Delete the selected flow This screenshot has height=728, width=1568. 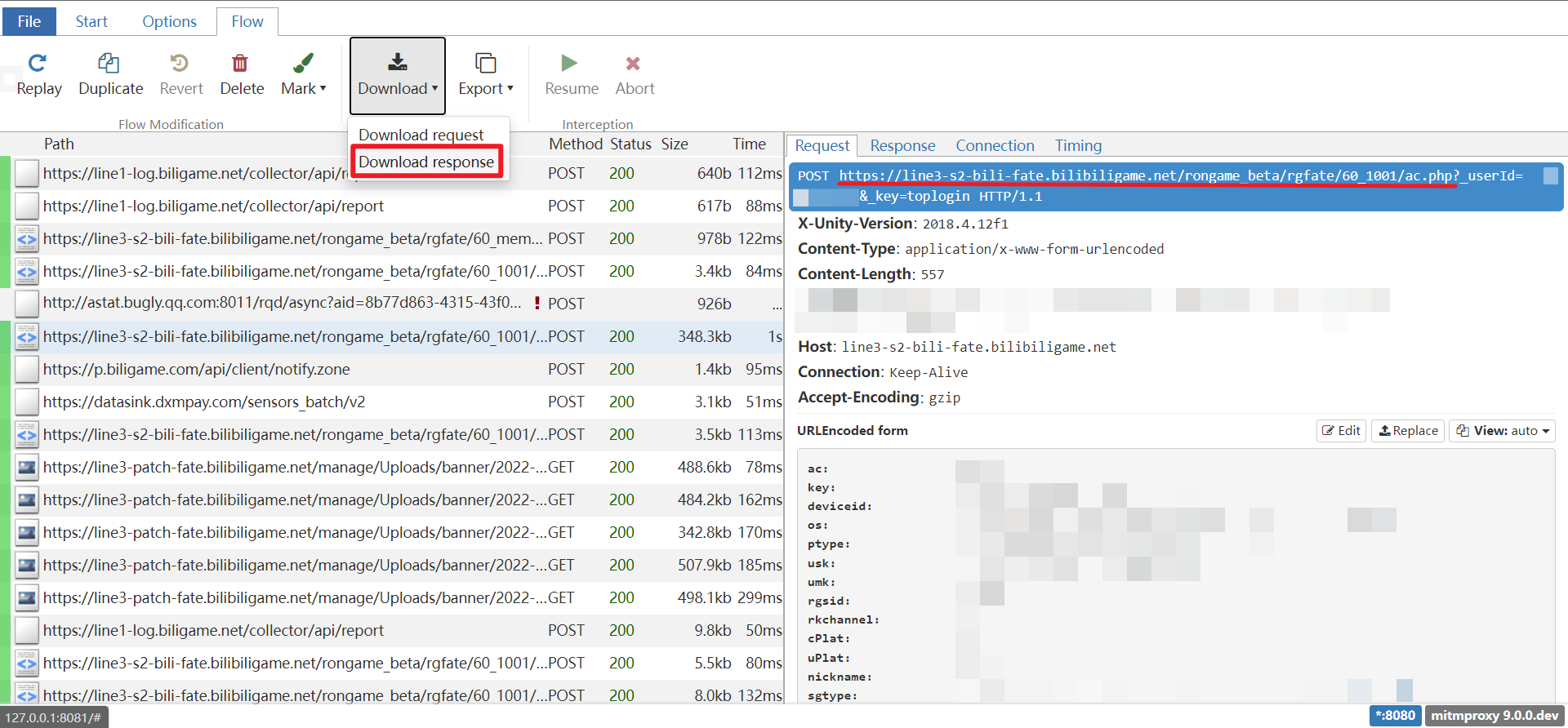coord(241,64)
